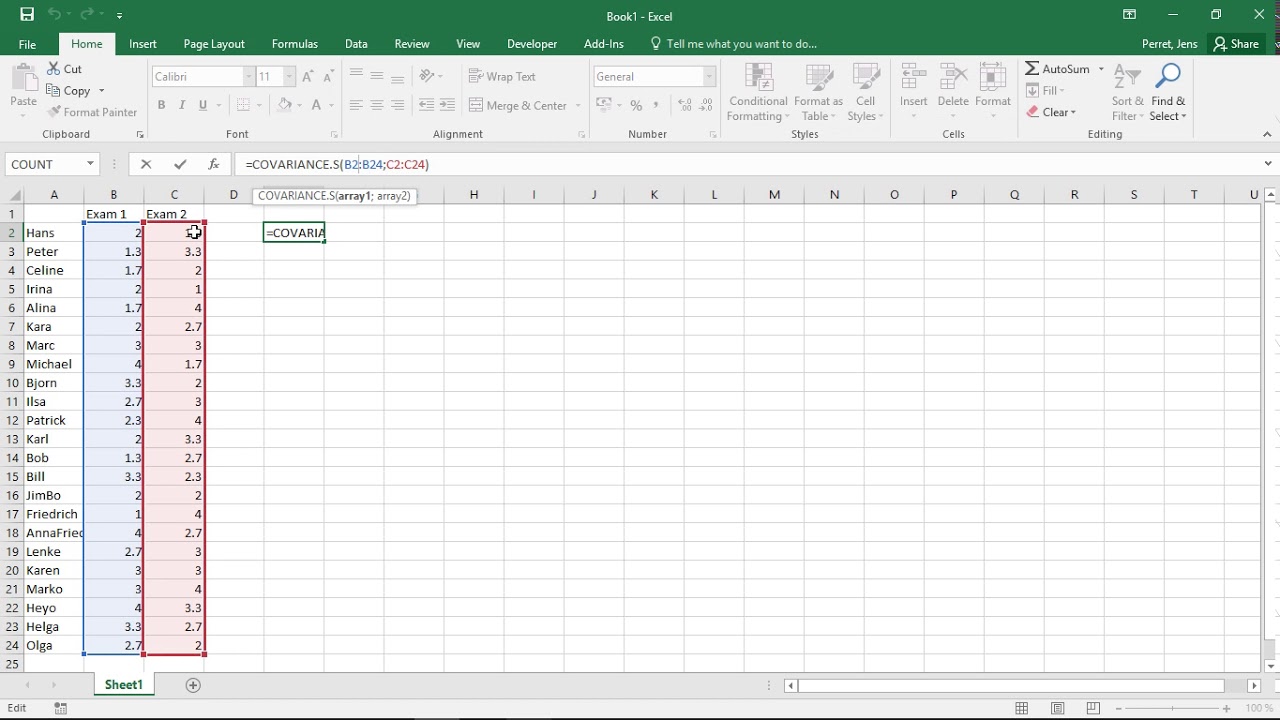The height and width of the screenshot is (720, 1280).
Task: Open the font size dropdown
Action: pos(289,77)
